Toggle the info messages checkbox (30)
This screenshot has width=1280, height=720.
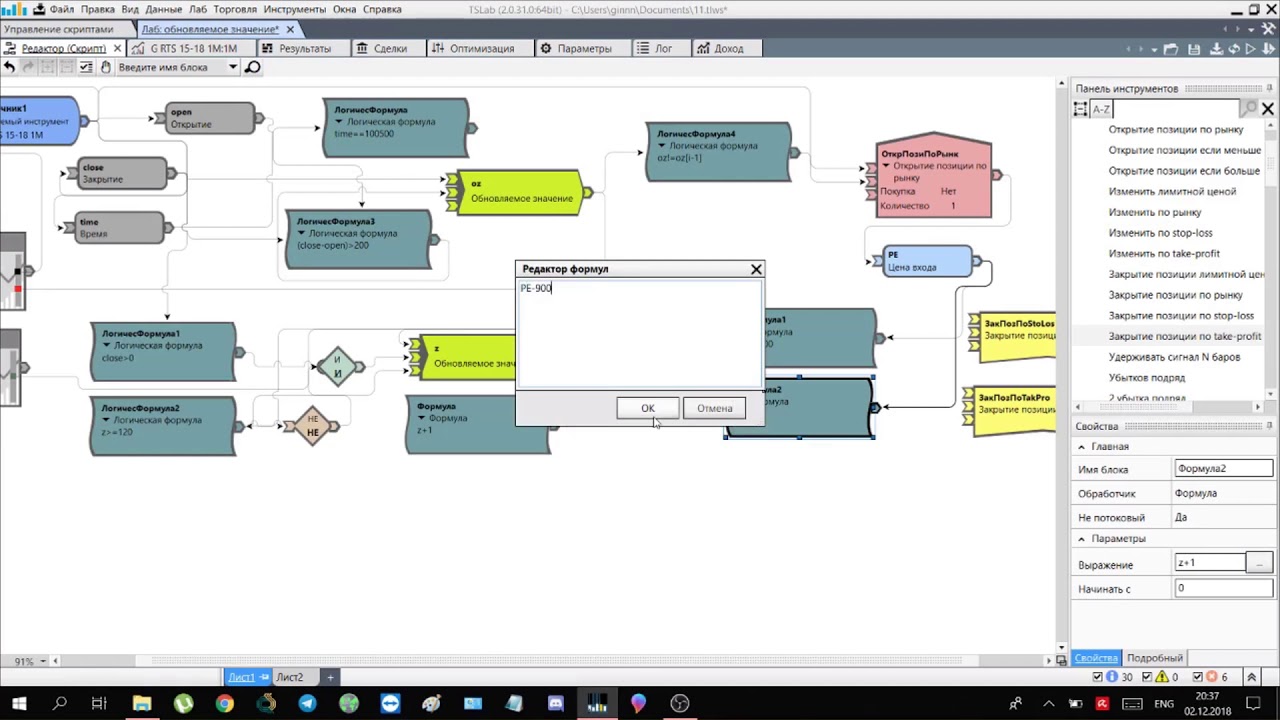tap(1099, 677)
